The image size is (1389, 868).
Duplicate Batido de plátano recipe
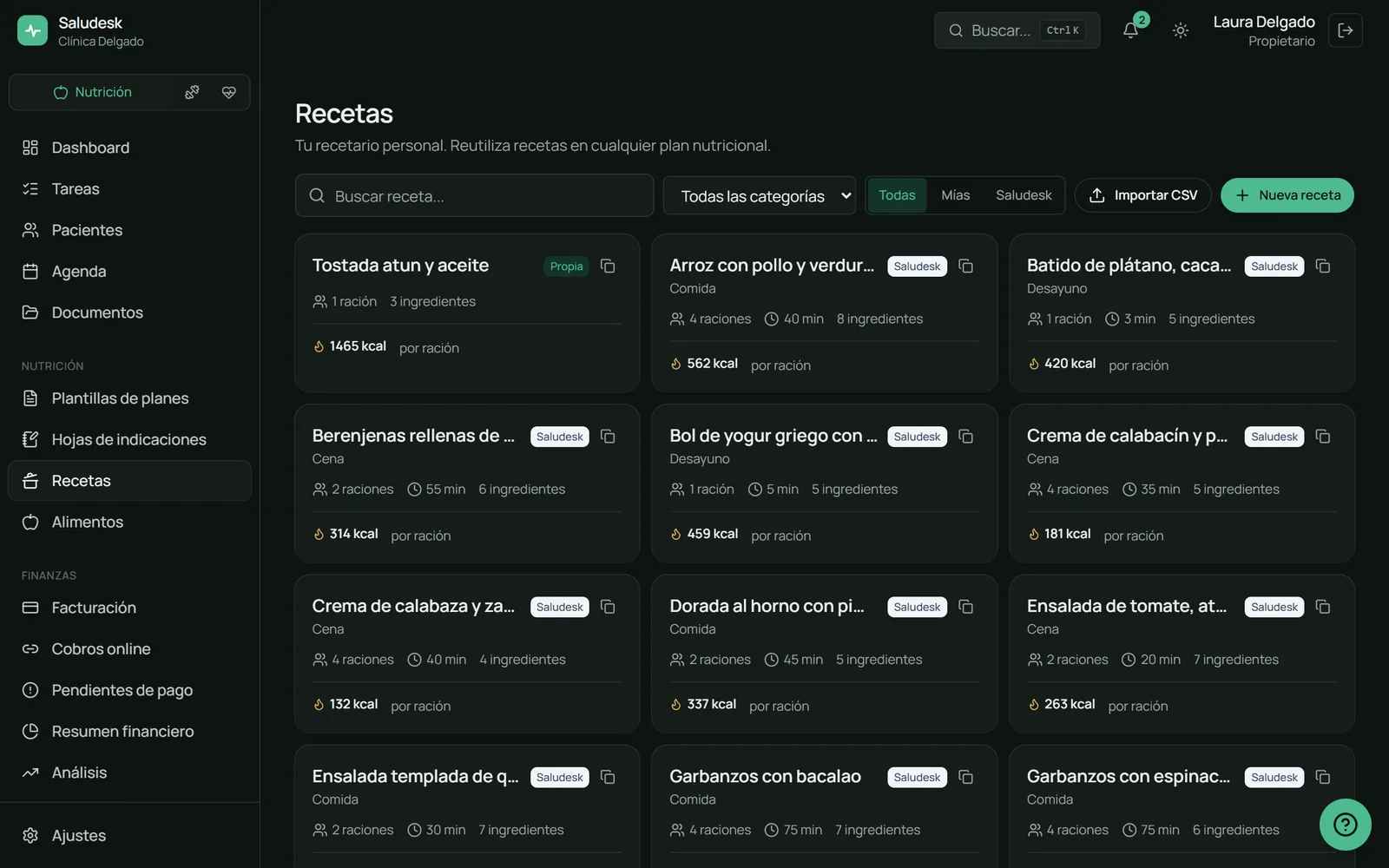tap(1323, 266)
